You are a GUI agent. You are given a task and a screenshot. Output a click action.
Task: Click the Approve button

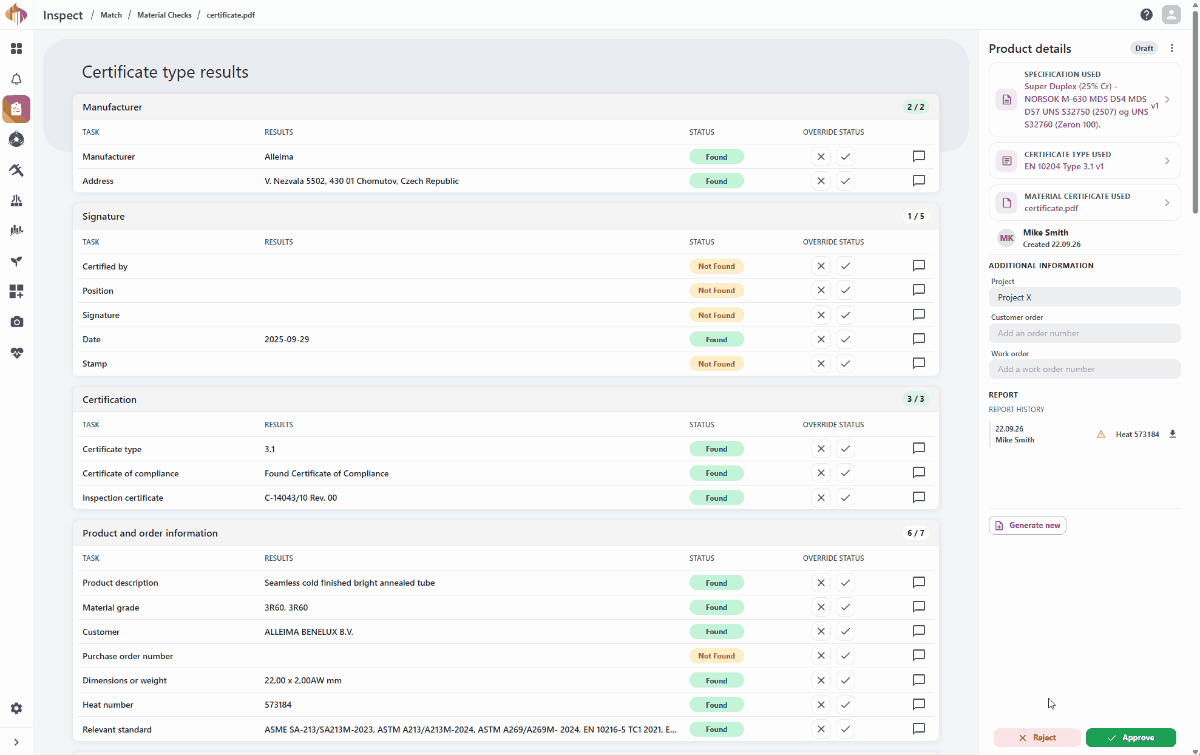pos(1131,737)
